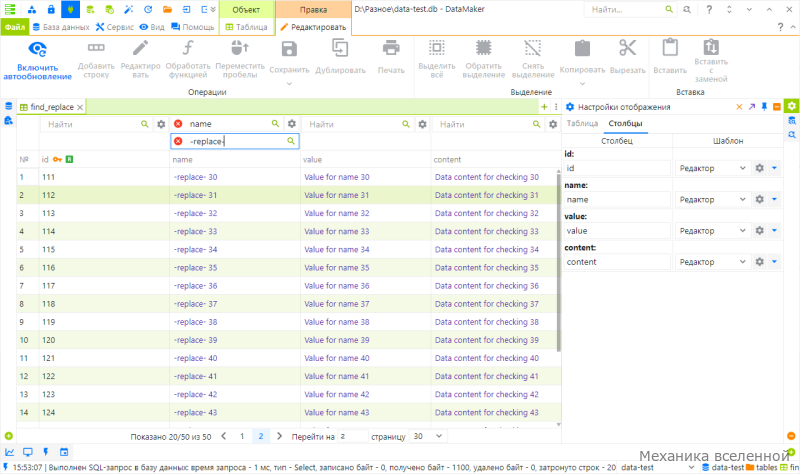Open the rows-per-page 30 dropdown

(429, 436)
